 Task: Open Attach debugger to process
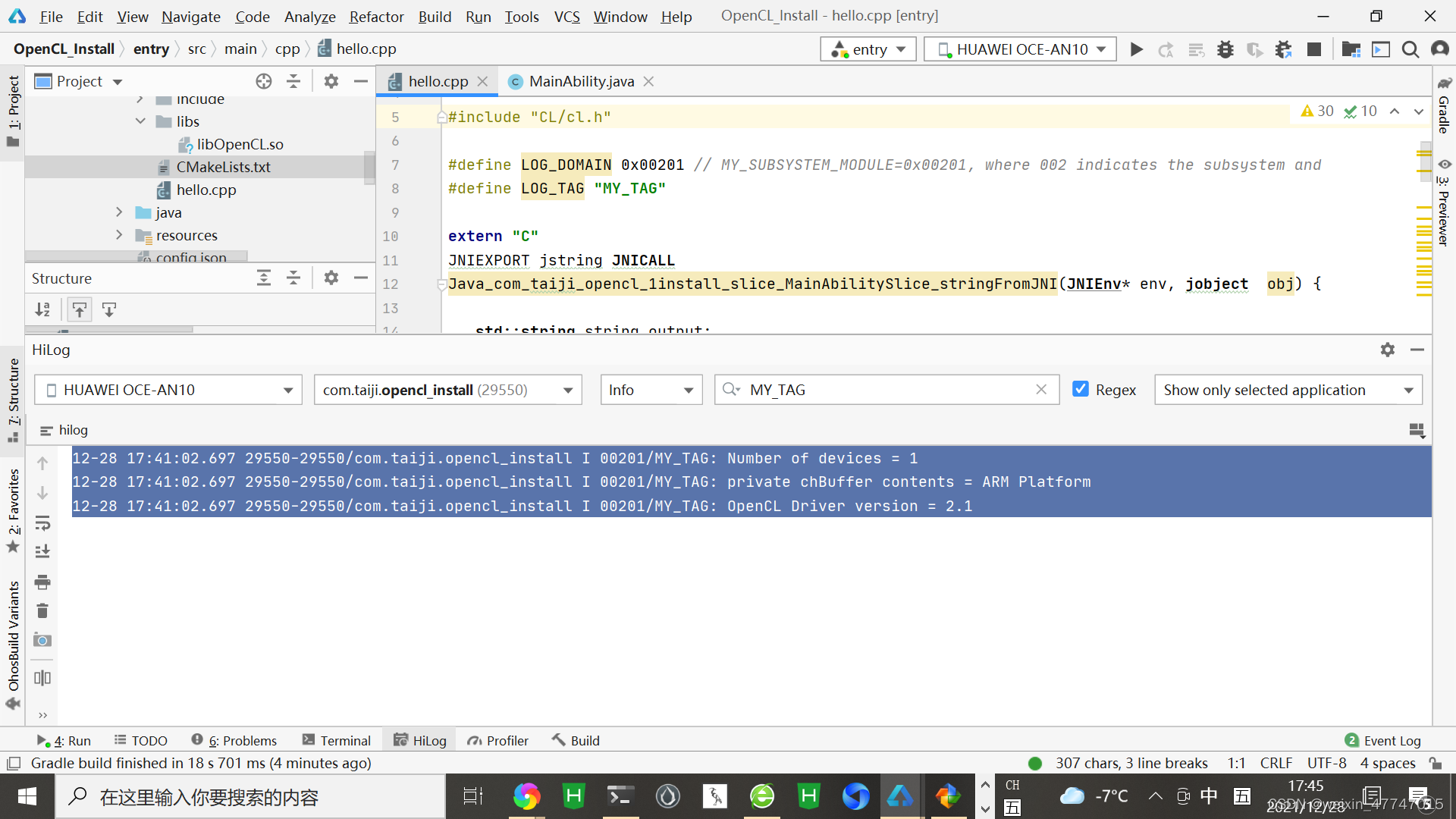tap(1283, 49)
